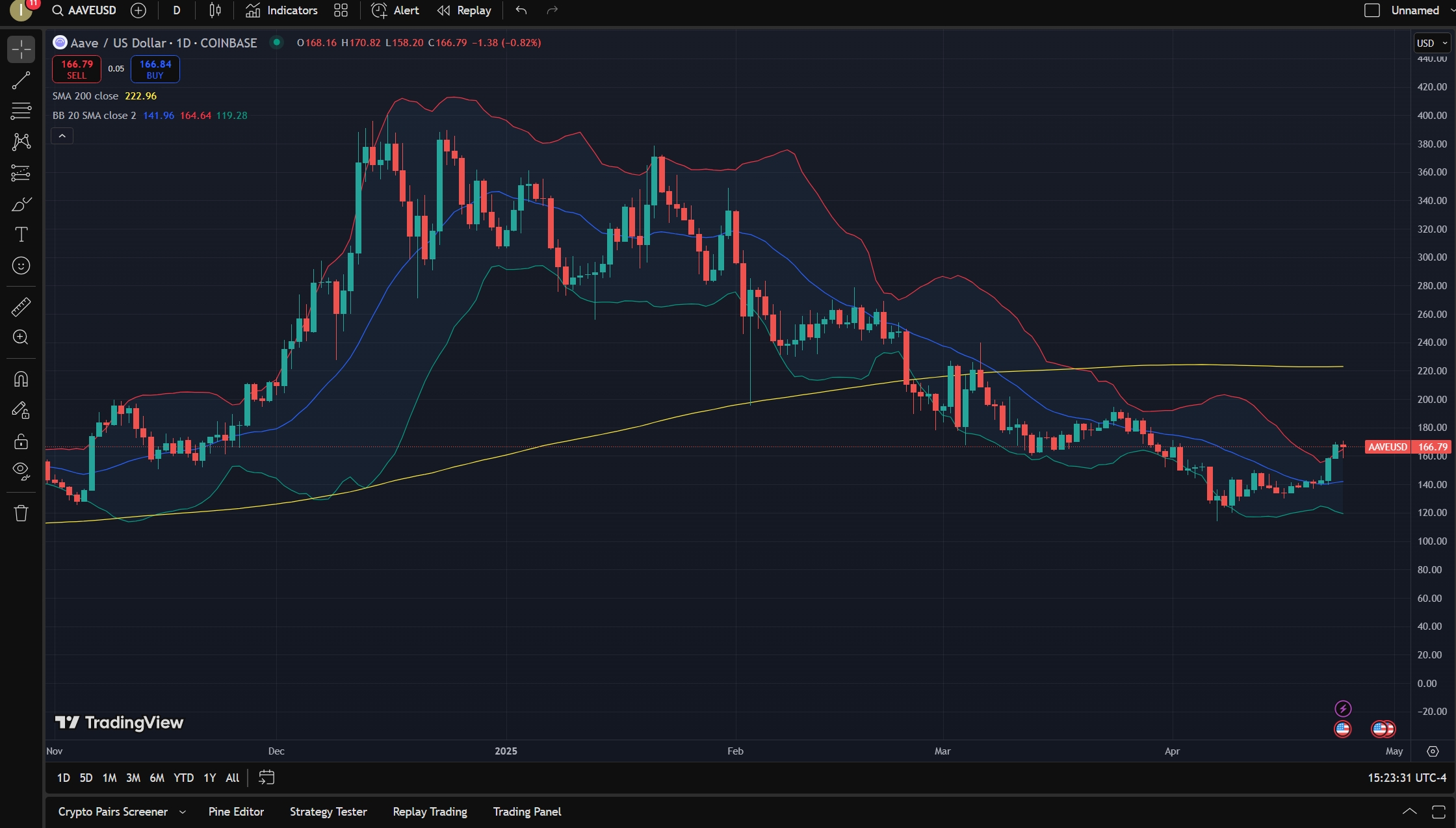Screen dimensions: 1456x828
Task: Click the zoom in tool
Action: (21, 337)
